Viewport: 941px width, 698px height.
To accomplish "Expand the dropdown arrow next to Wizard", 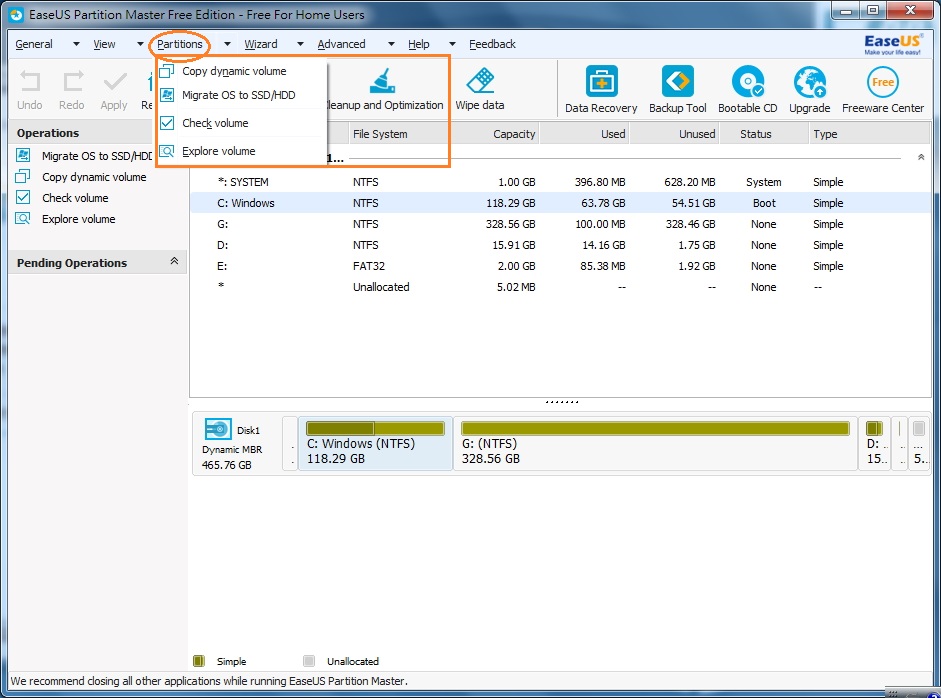I will click(x=300, y=44).
